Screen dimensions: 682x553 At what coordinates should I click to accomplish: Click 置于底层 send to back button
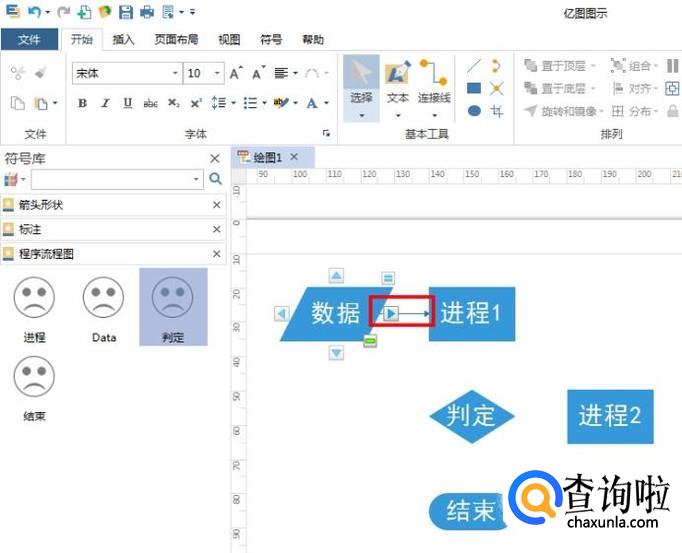559,88
